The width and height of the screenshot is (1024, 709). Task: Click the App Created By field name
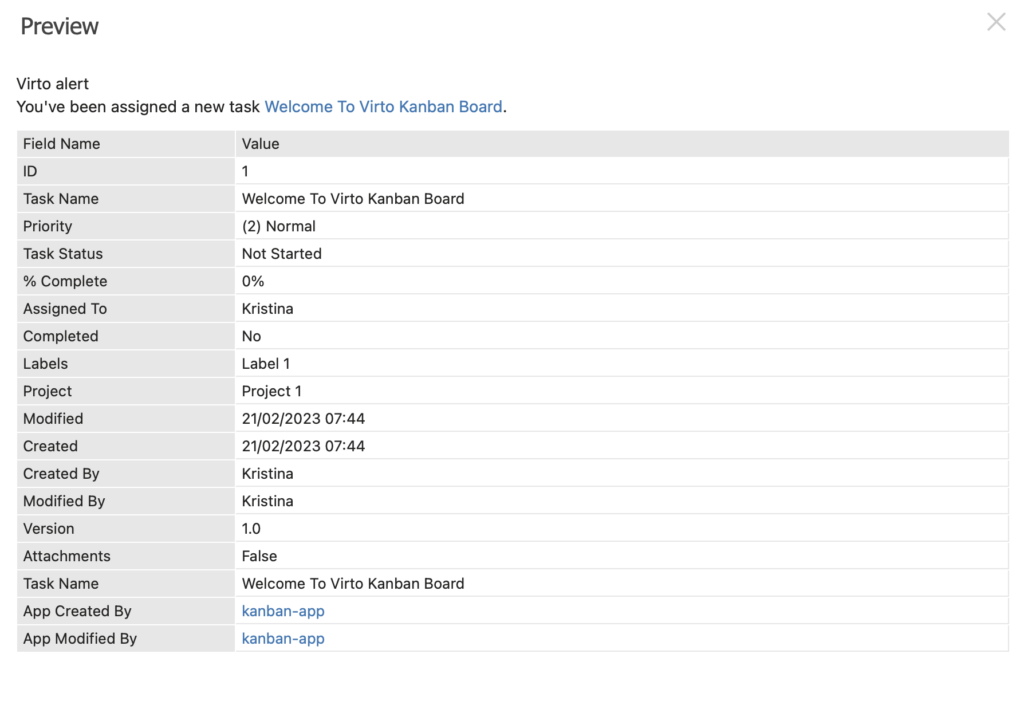77,611
